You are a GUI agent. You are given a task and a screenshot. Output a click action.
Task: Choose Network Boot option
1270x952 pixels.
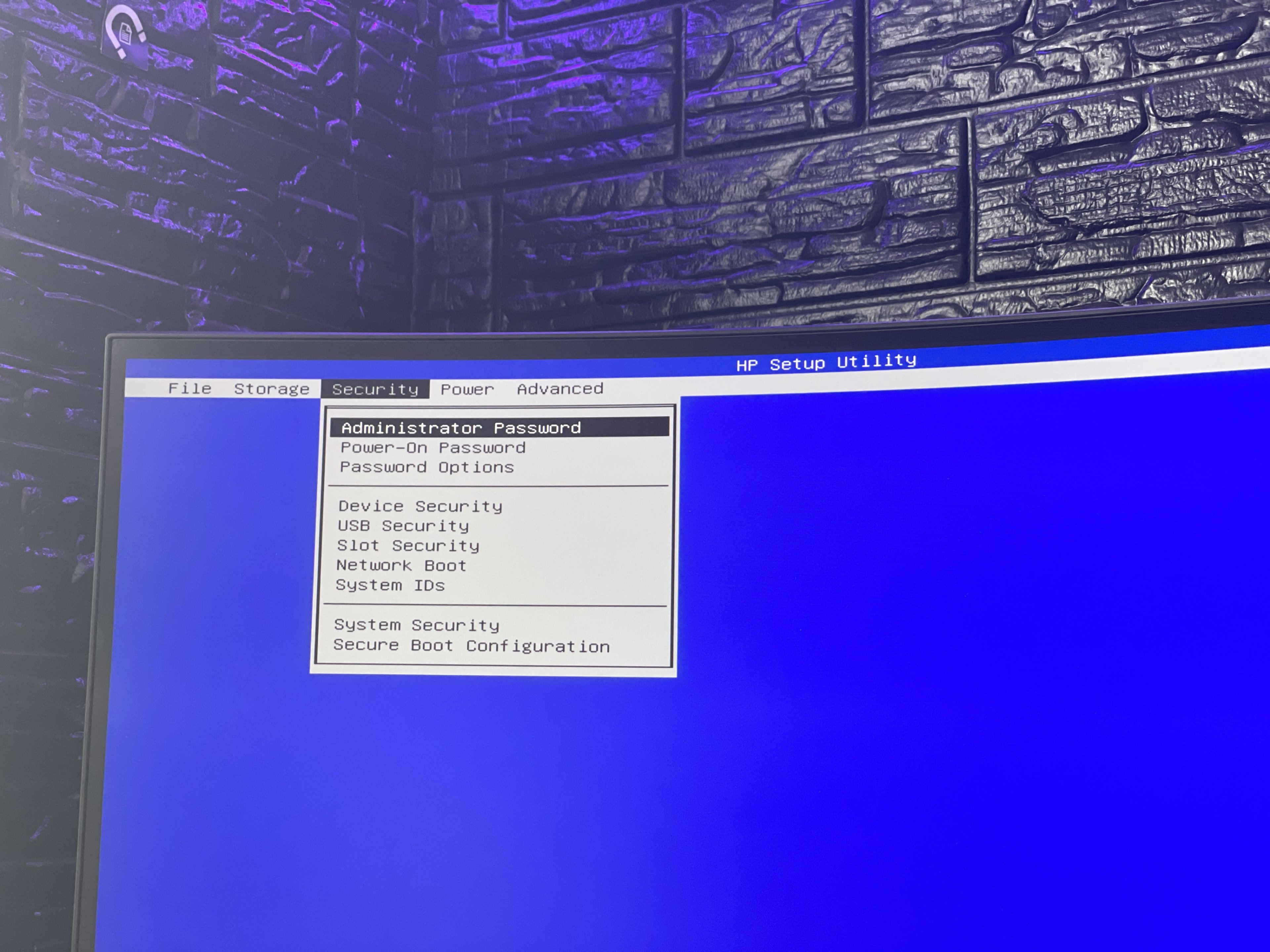tap(401, 565)
